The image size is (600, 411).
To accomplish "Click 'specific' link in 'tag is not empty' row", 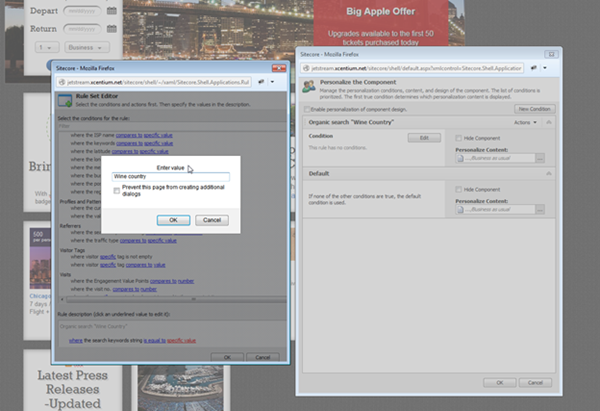I will 108,257.
